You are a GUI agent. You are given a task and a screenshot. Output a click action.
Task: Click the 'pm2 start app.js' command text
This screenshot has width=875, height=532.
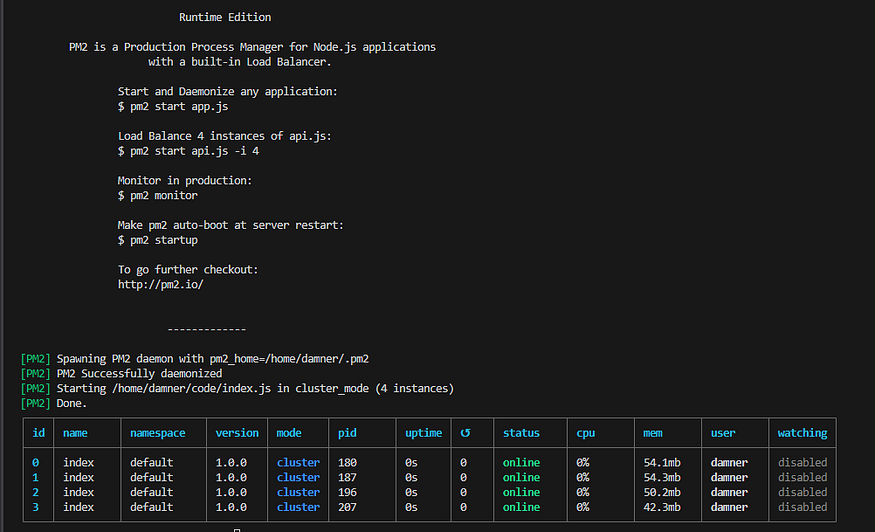tap(179, 107)
